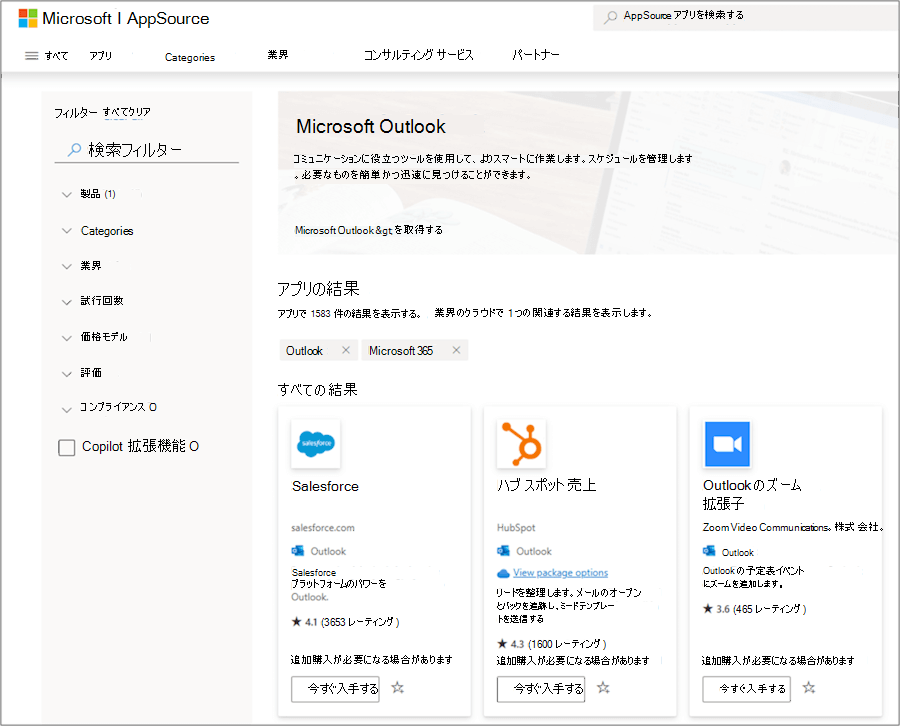
Task: Click the AppSource title link
Action: [x=168, y=18]
